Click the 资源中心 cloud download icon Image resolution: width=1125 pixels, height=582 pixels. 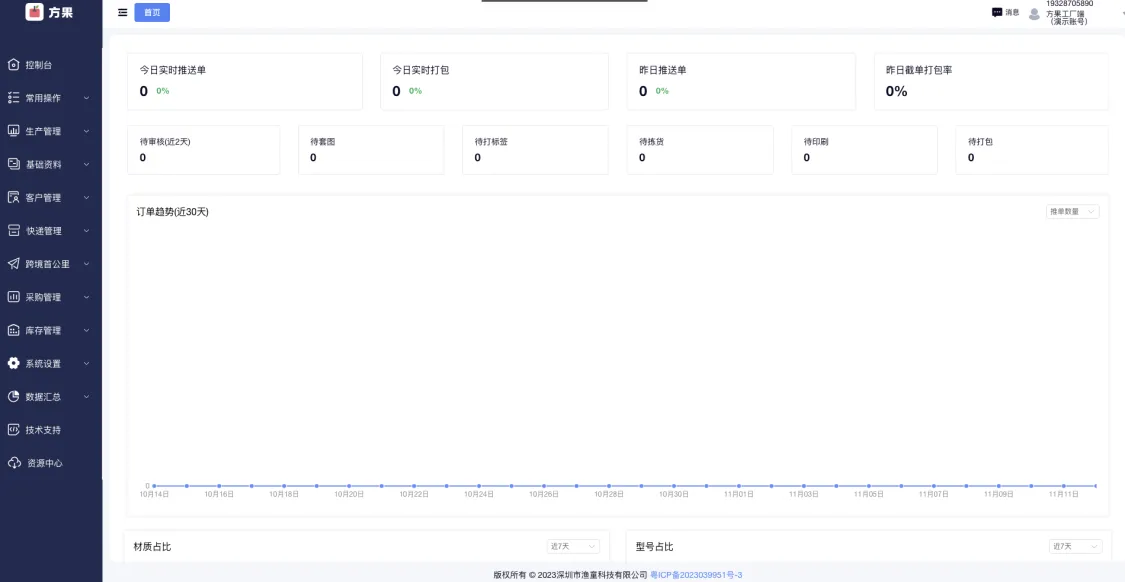(x=14, y=463)
